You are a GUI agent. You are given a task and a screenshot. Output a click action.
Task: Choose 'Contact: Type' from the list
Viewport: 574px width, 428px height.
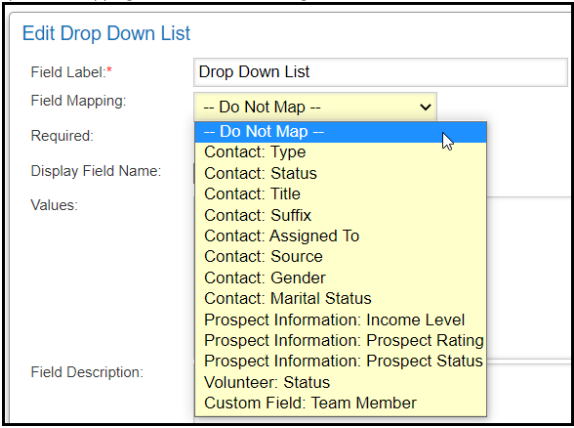[x=340, y=152]
